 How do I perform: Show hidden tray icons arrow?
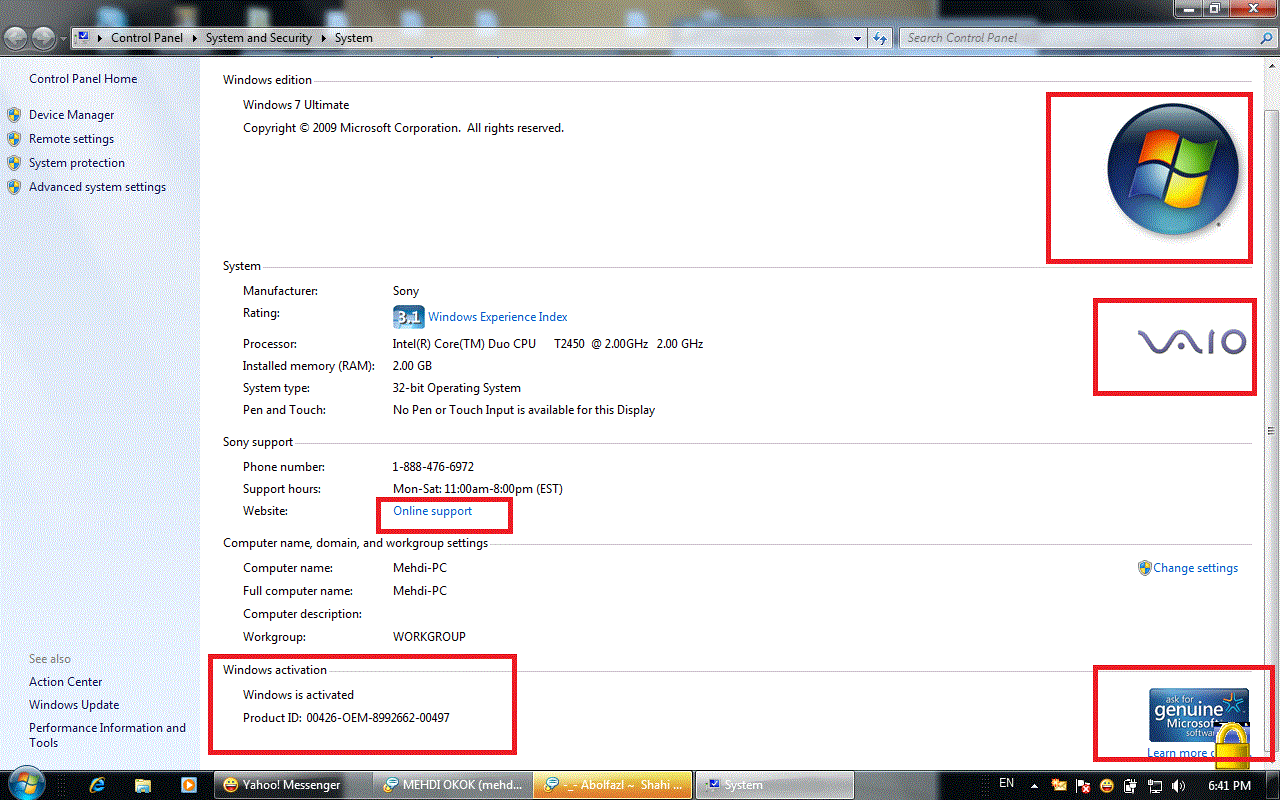click(x=1034, y=785)
